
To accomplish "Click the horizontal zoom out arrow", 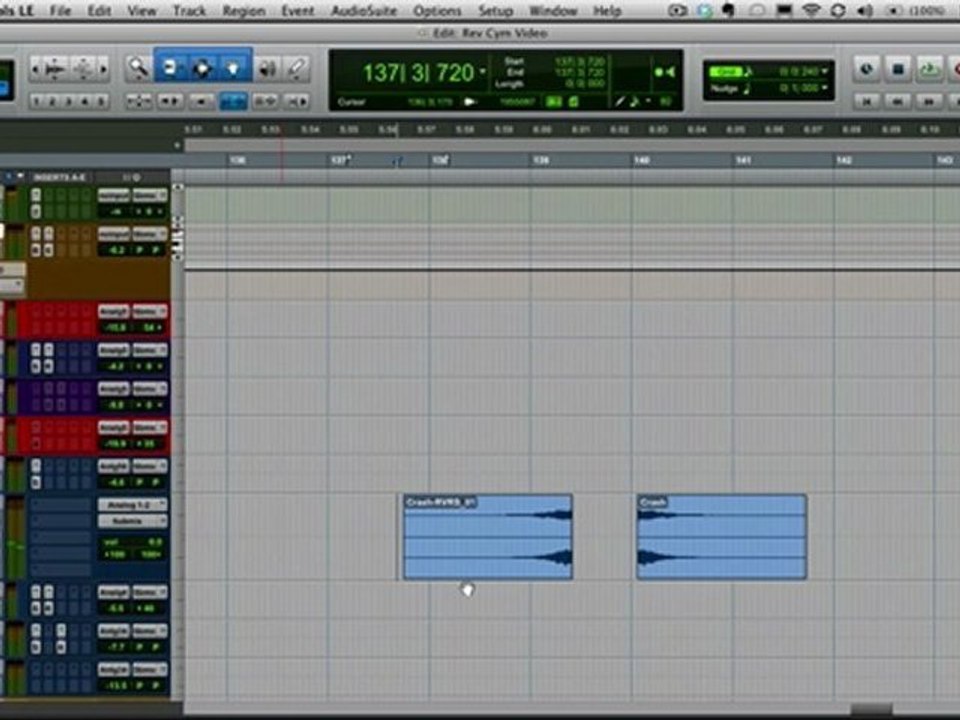I will 35,70.
